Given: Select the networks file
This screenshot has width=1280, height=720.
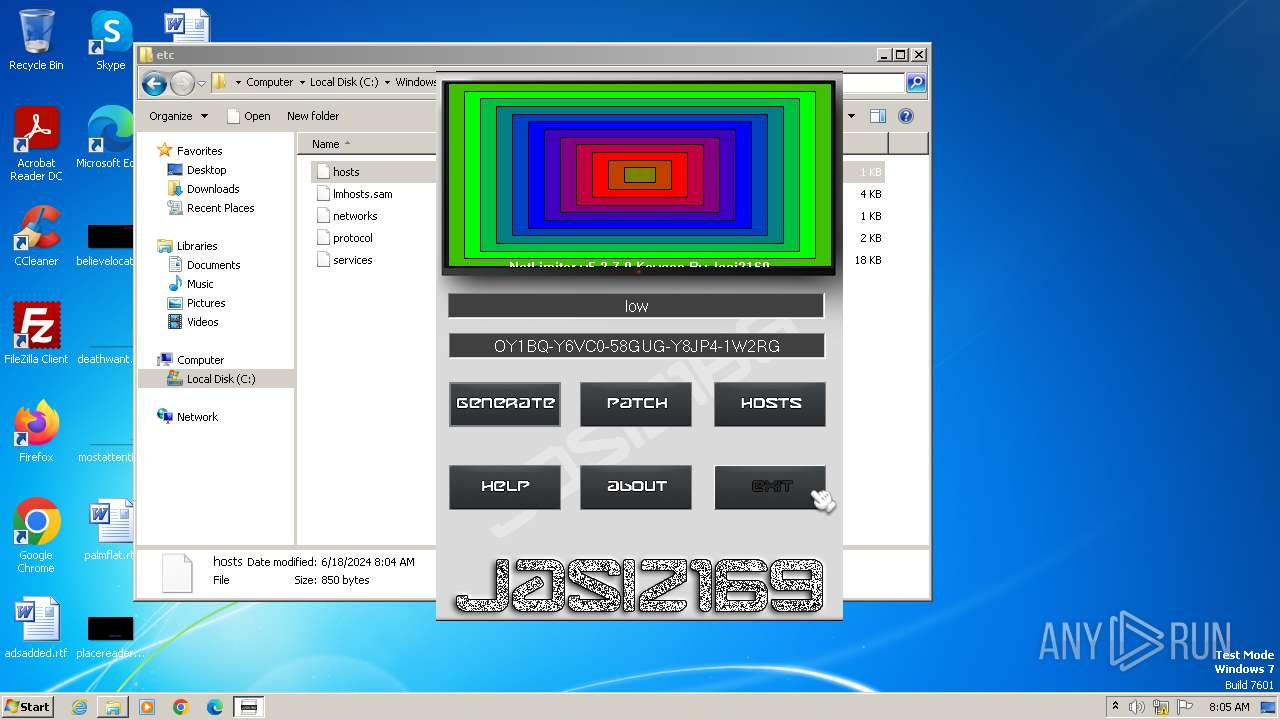Looking at the screenshot, I should (355, 216).
